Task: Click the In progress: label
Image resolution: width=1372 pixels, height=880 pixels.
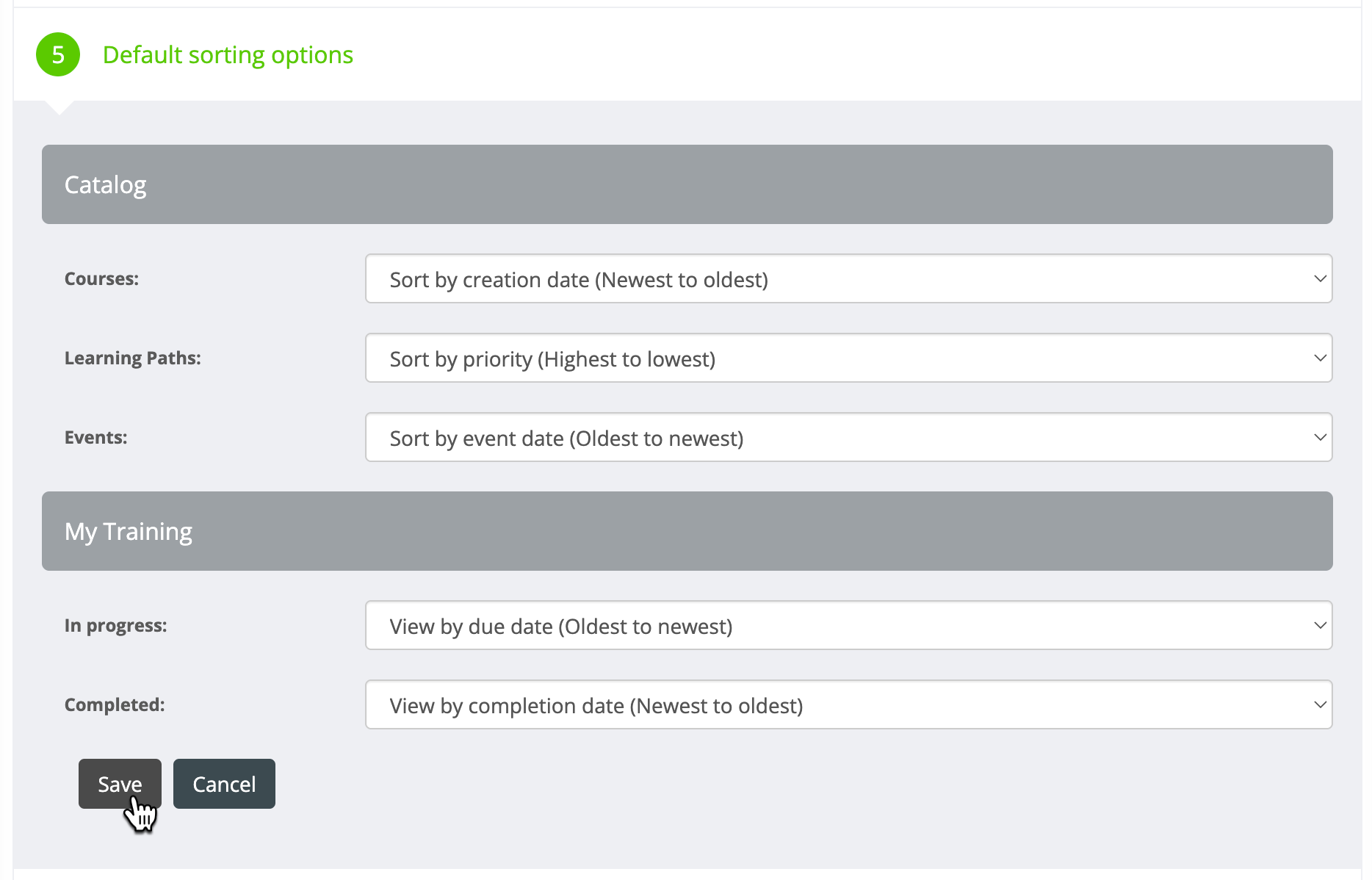Action: [116, 626]
